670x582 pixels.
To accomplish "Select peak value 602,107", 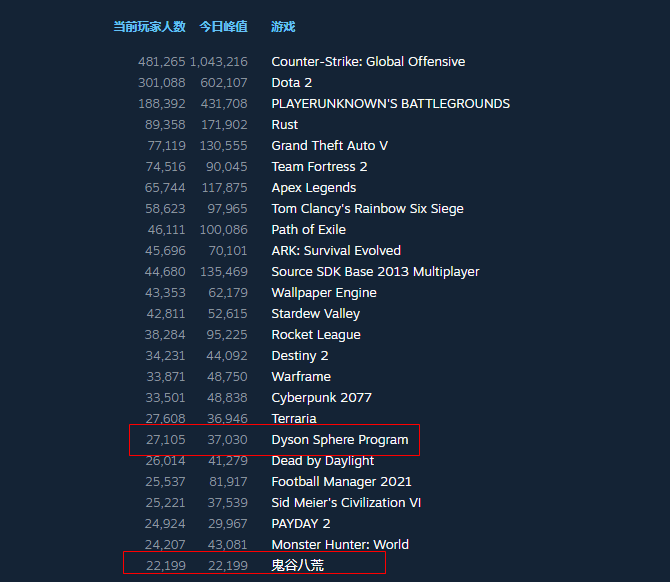I will (223, 82).
